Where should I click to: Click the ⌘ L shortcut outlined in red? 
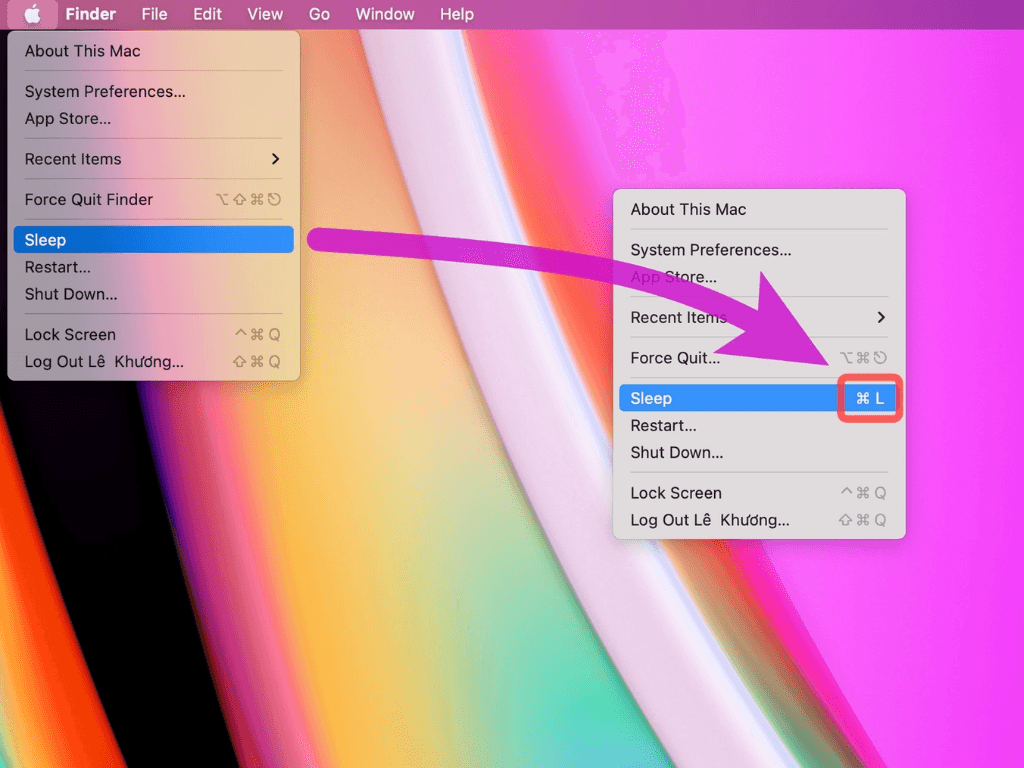870,398
